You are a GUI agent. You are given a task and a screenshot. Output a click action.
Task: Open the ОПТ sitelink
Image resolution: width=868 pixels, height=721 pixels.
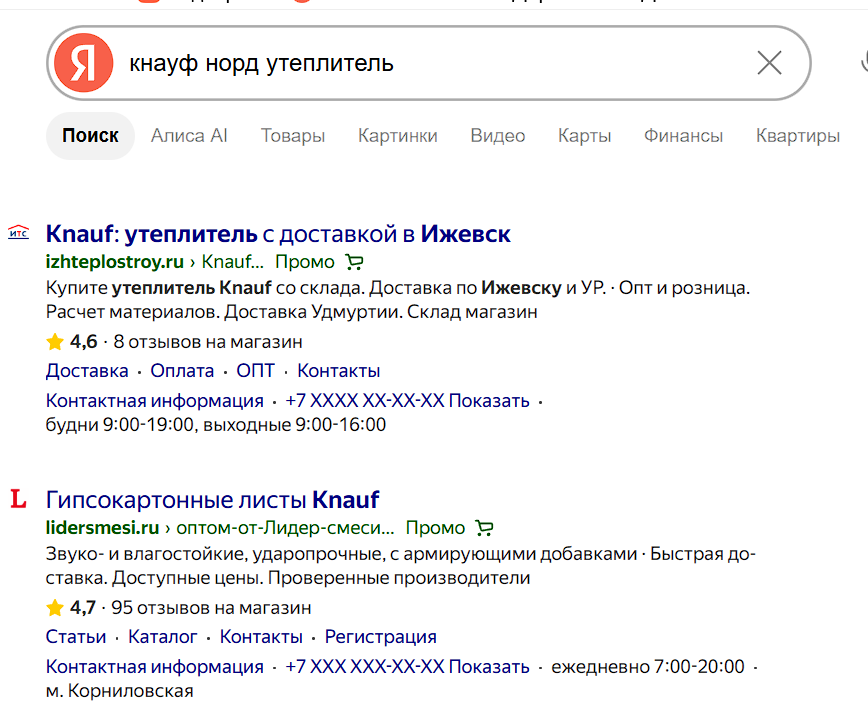click(255, 370)
